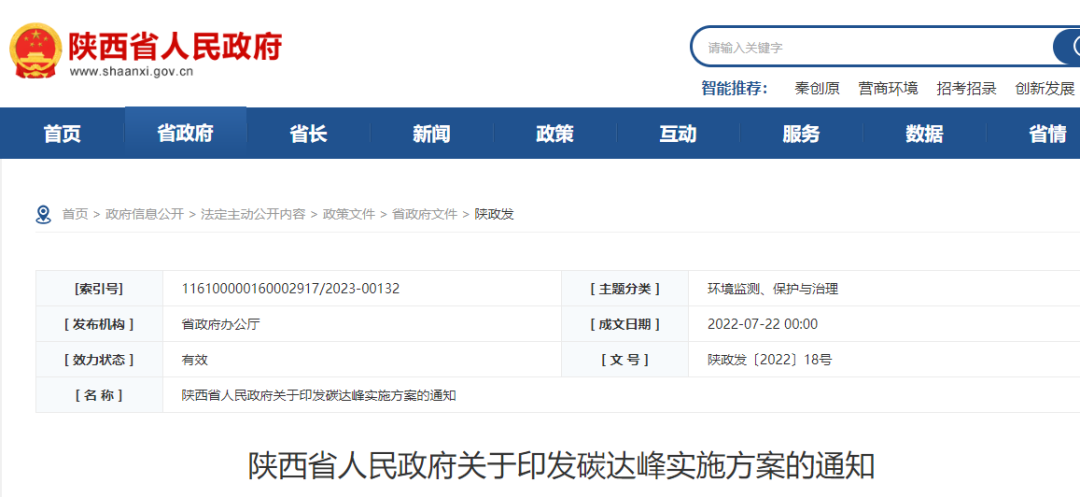
Task: Click the 文号 label cell
Action: pyautogui.click(x=625, y=360)
